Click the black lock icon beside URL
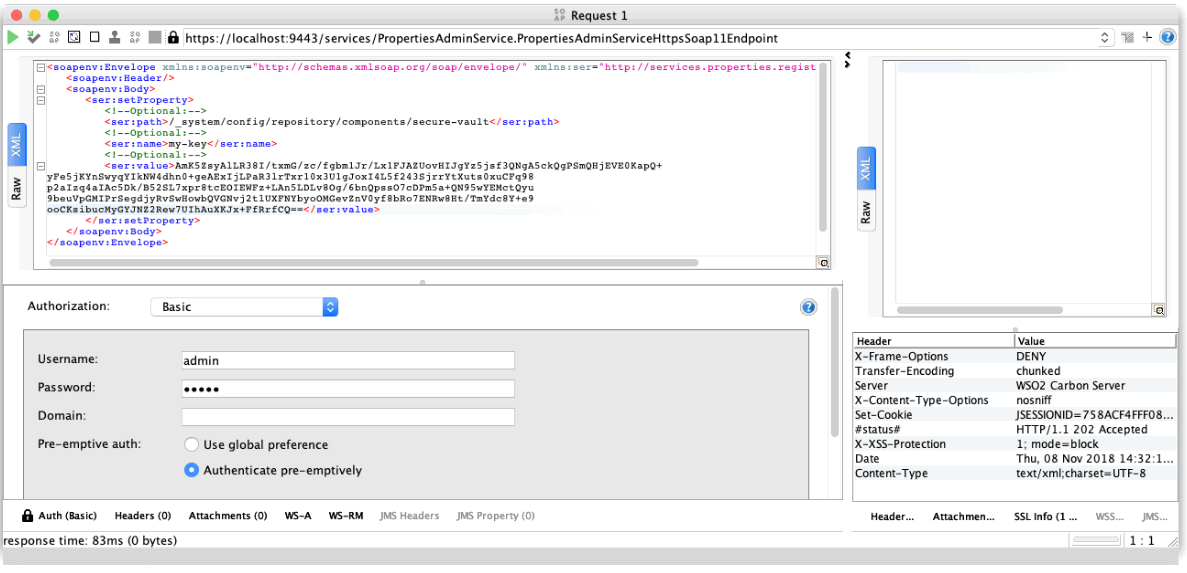Image resolution: width=1187 pixels, height=573 pixels. coord(173,38)
